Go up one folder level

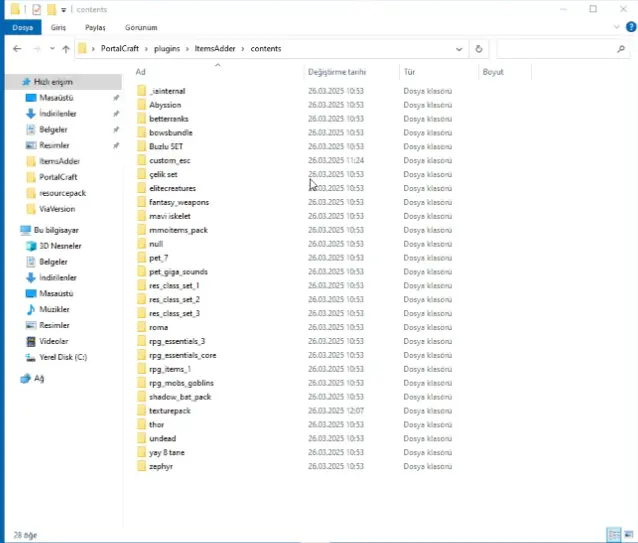coord(66,49)
